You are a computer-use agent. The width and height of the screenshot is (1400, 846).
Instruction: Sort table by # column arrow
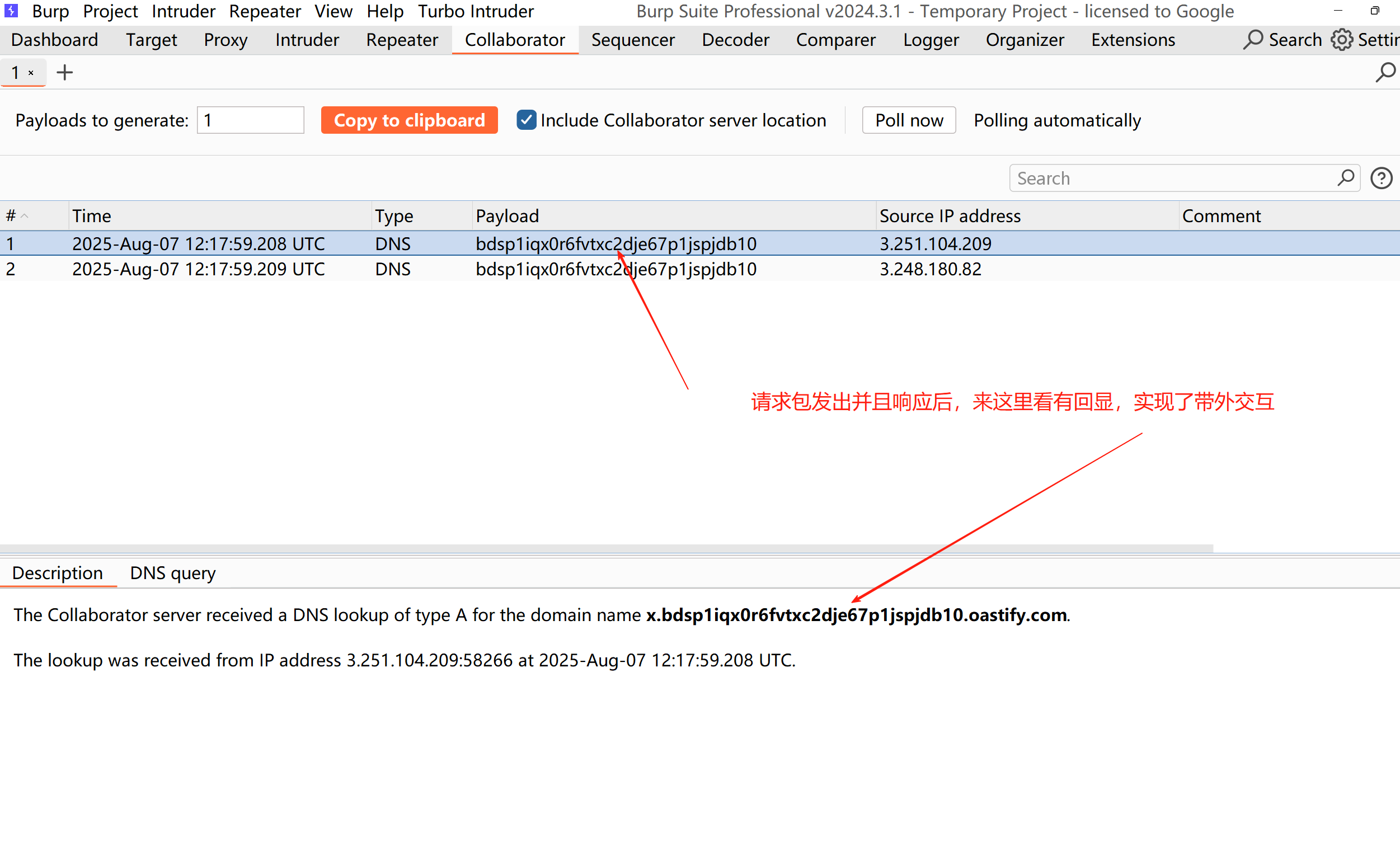(25, 216)
